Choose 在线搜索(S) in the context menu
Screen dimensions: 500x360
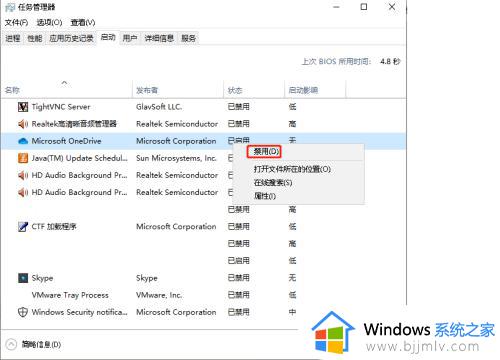[x=273, y=183]
